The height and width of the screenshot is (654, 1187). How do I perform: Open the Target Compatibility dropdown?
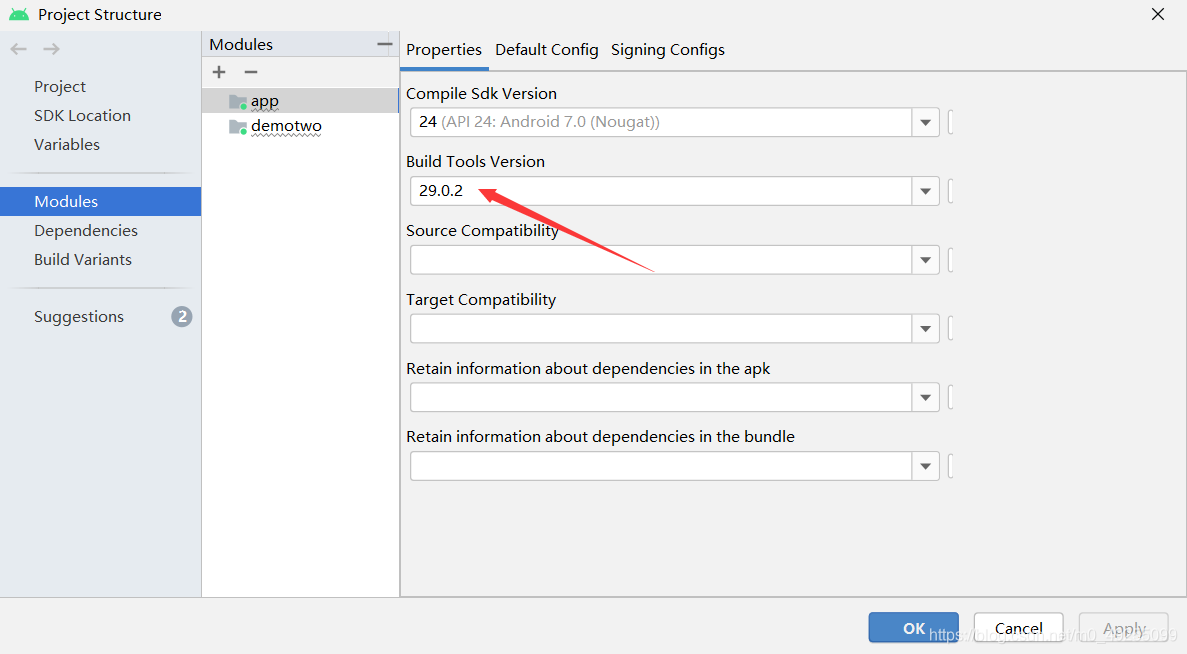point(925,328)
